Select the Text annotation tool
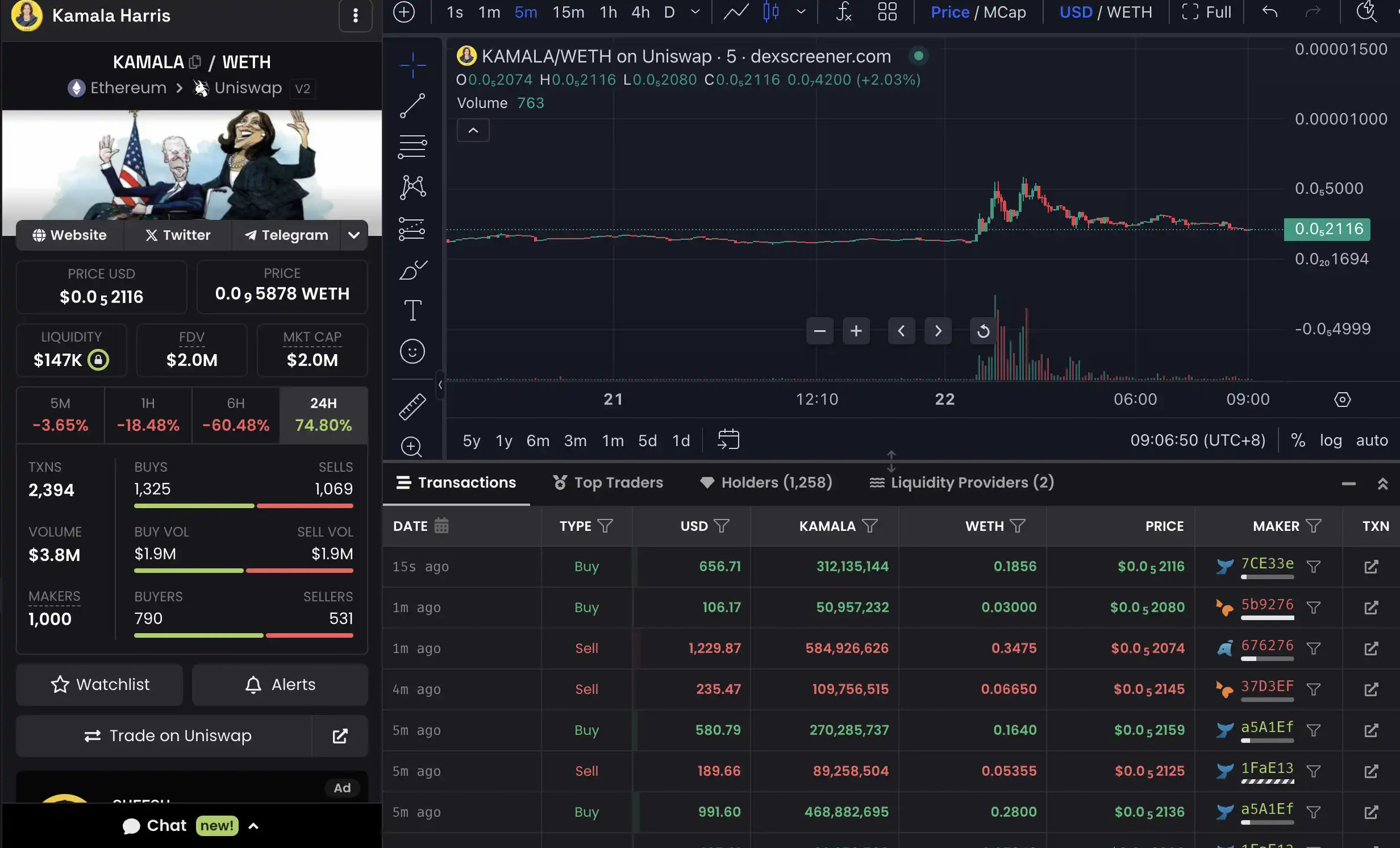This screenshot has width=1400, height=848. click(413, 310)
